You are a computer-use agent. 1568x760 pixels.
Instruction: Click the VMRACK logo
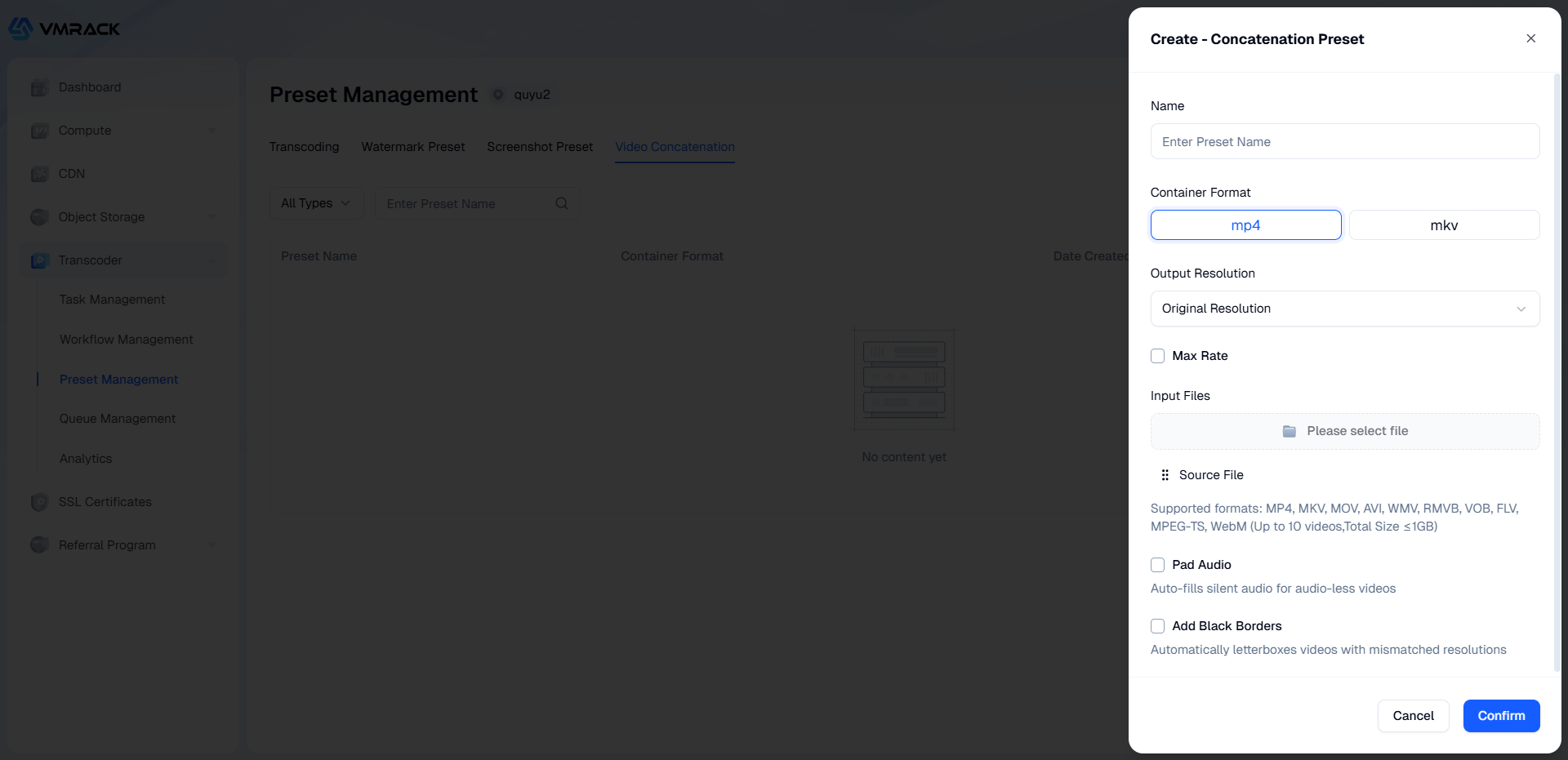pos(64,29)
